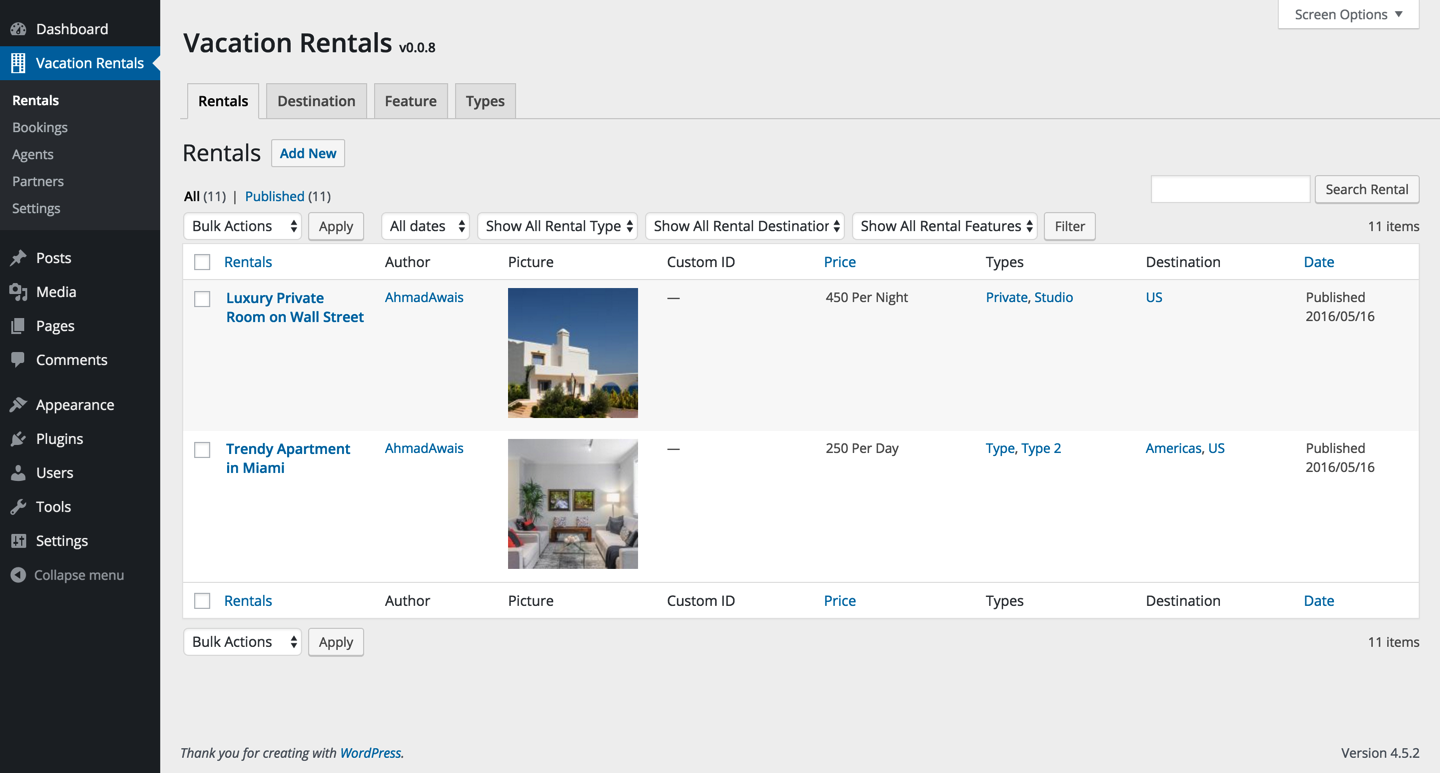This screenshot has width=1440, height=773.
Task: Open Media via its sidebar icon
Action: (18, 292)
